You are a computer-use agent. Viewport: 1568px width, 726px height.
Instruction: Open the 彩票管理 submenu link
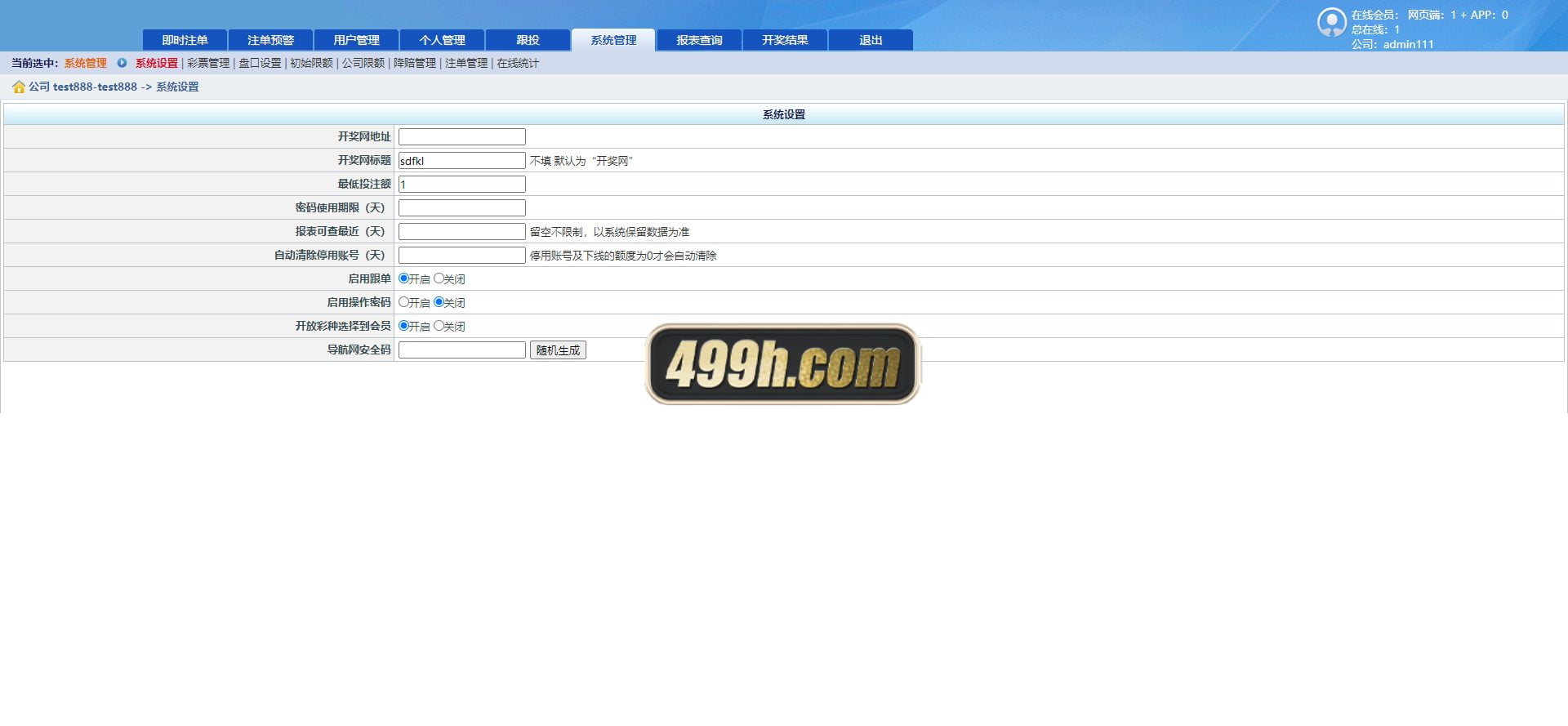coord(208,63)
